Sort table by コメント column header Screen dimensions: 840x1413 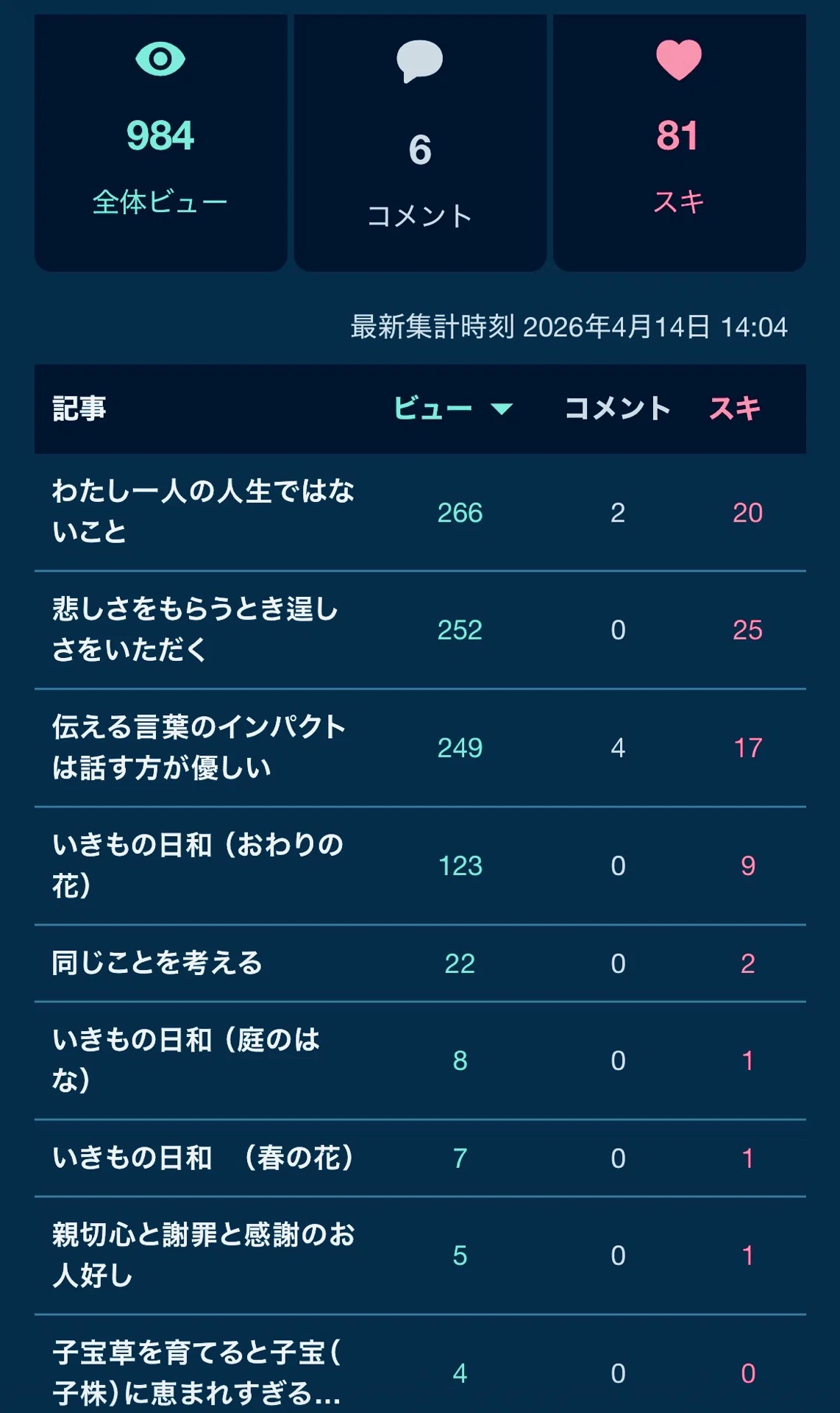pyautogui.click(x=618, y=408)
